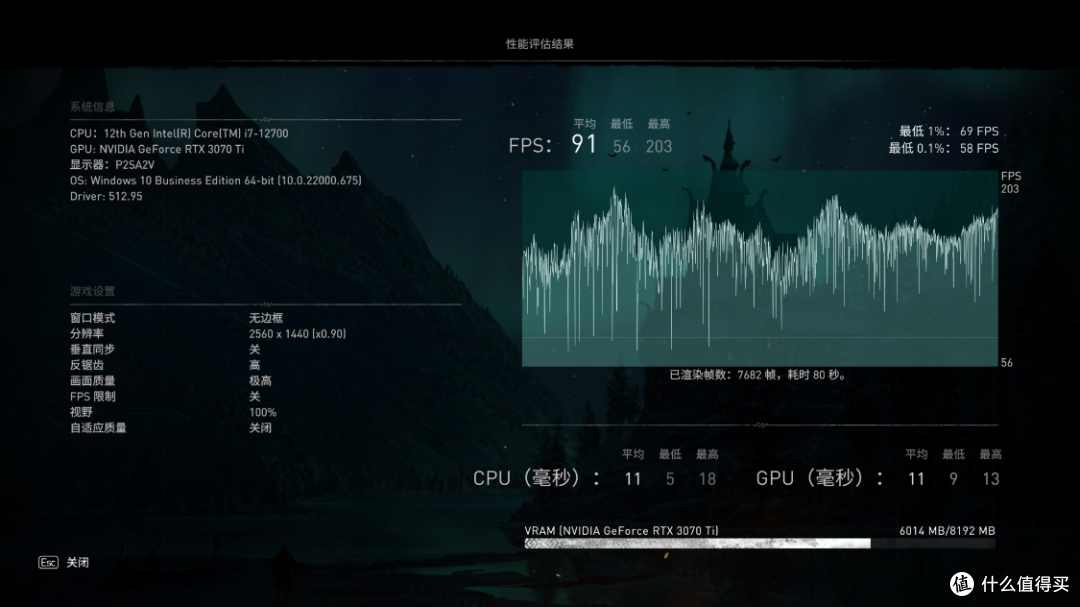
Task: Click the Esc key icon to close
Action: pos(48,563)
